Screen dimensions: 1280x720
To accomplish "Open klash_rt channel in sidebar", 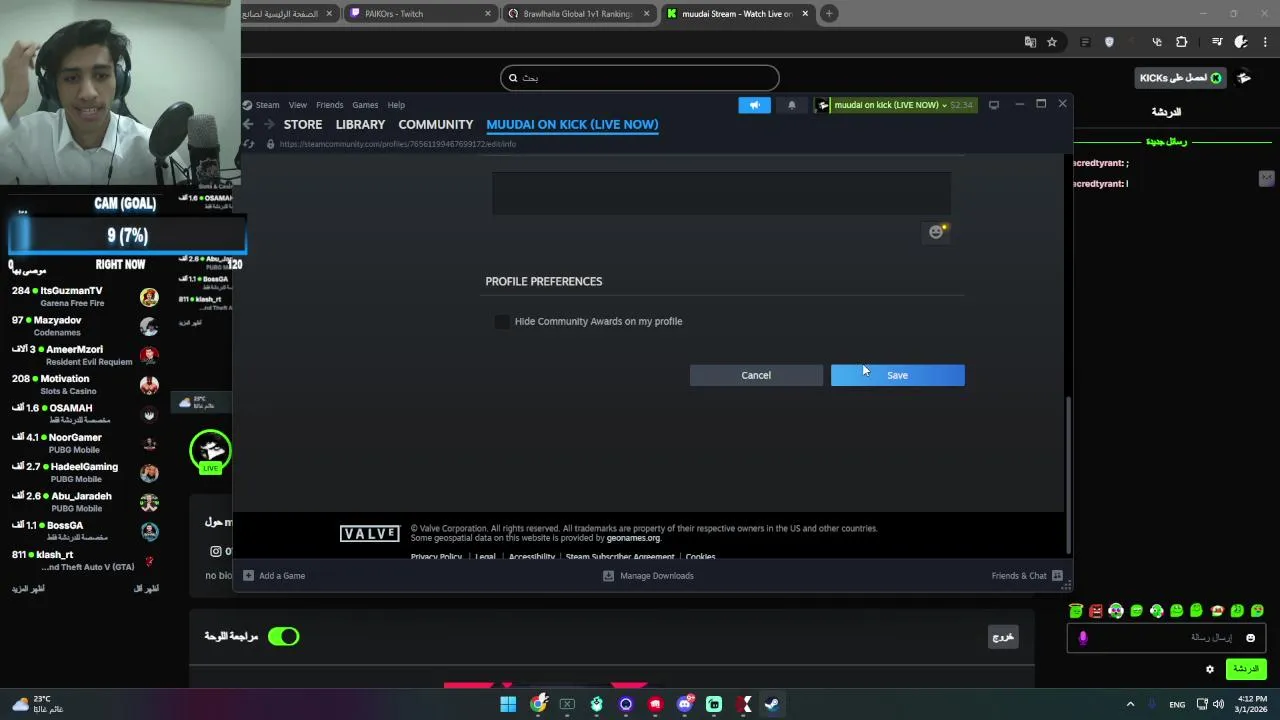I will (x=84, y=560).
